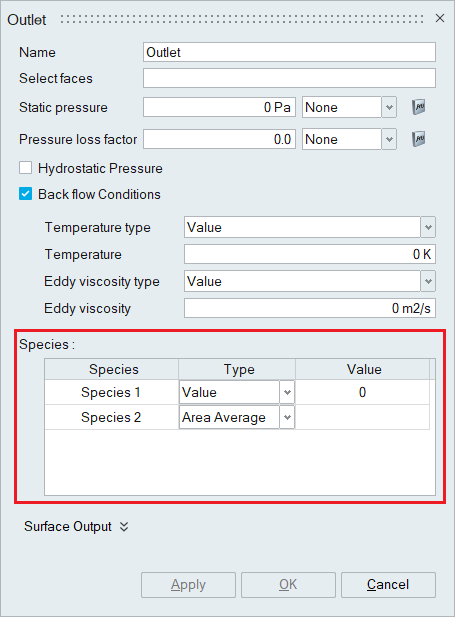Open the Eddy viscosity type dropdown
455x617 pixels.
click(310, 281)
